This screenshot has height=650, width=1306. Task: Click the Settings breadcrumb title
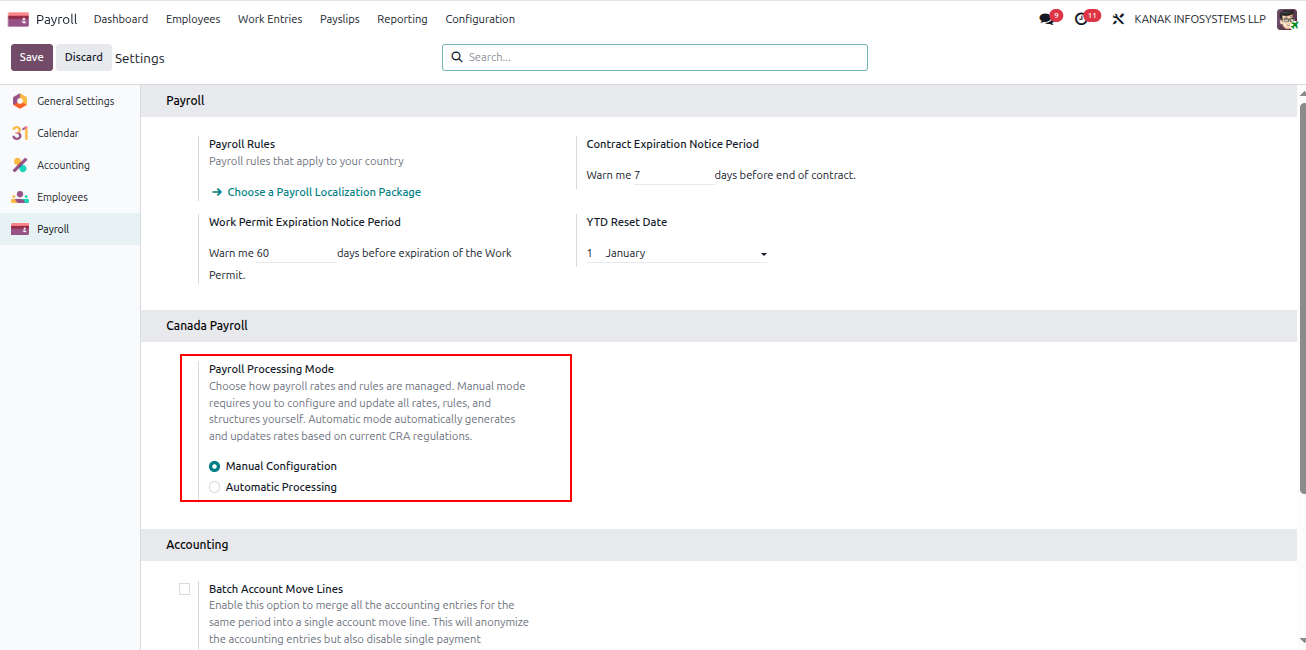140,58
